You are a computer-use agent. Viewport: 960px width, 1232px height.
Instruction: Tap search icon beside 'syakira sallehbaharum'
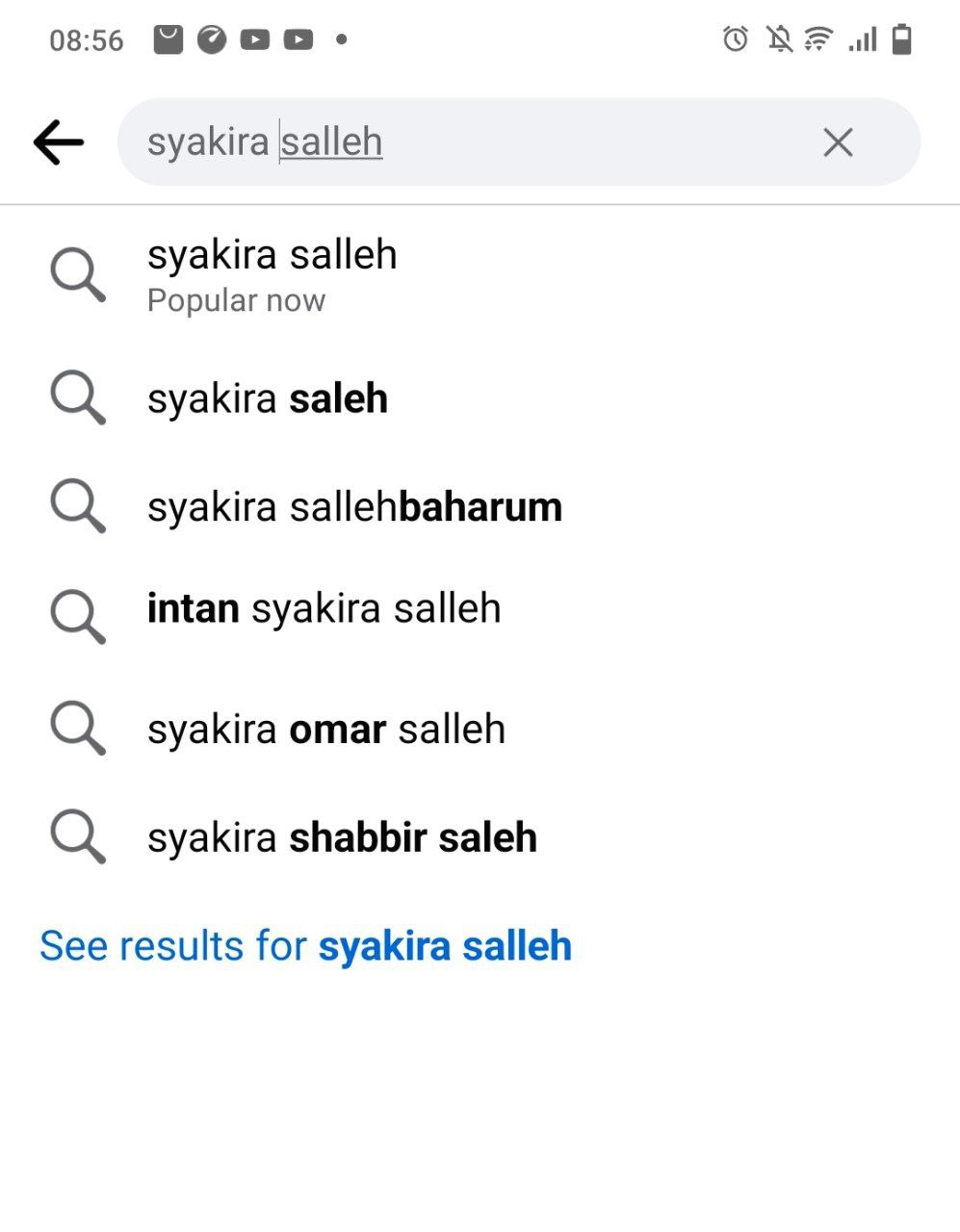point(77,506)
